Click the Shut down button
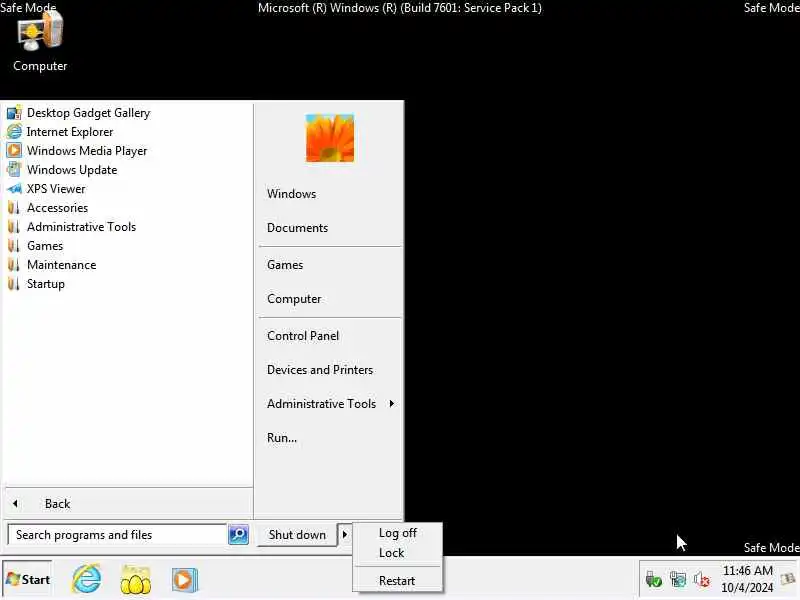The width and height of the screenshot is (800, 600). (x=297, y=535)
